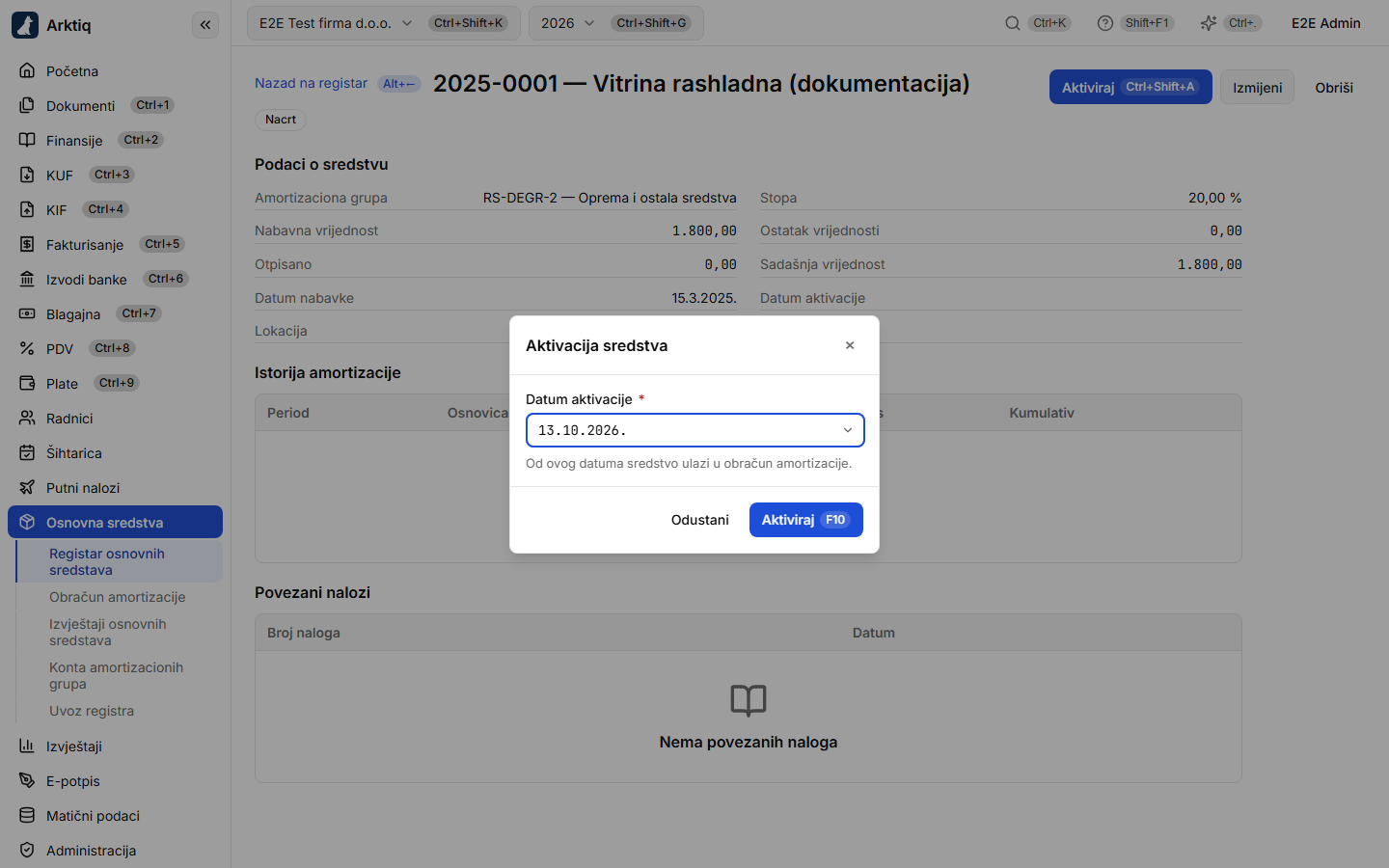Collapse the sidebar with double-chevron icon
1389x868 pixels.
click(205, 25)
